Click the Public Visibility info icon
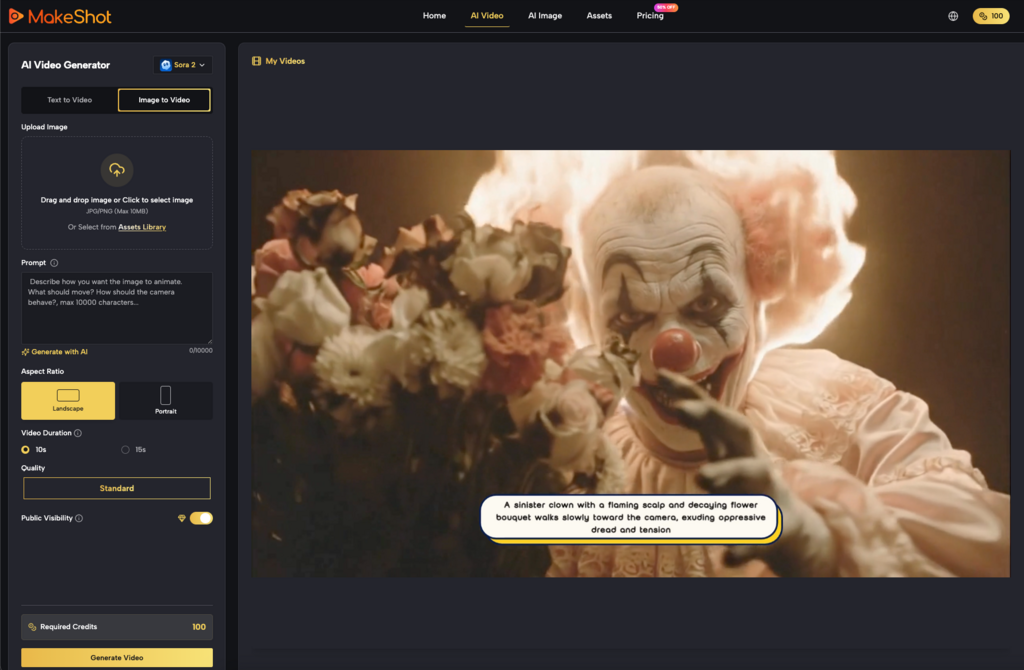The image size is (1024, 670). (79, 518)
